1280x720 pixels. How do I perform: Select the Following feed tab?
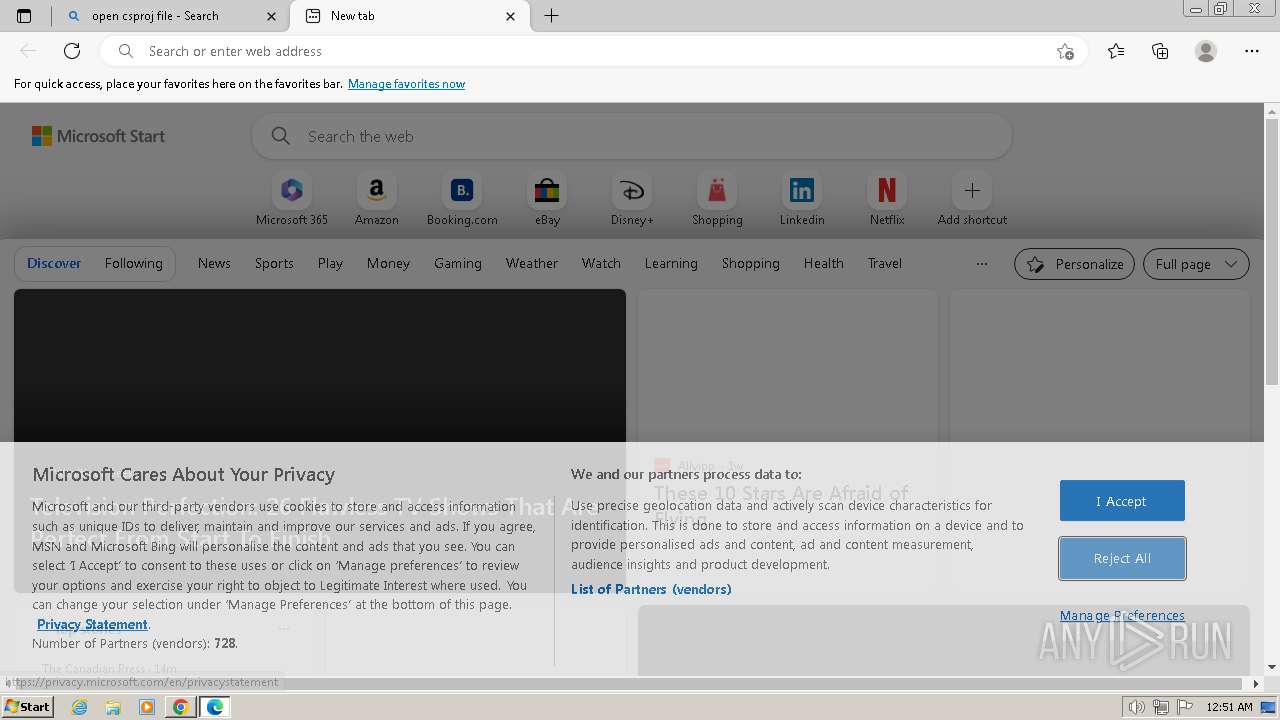(133, 263)
